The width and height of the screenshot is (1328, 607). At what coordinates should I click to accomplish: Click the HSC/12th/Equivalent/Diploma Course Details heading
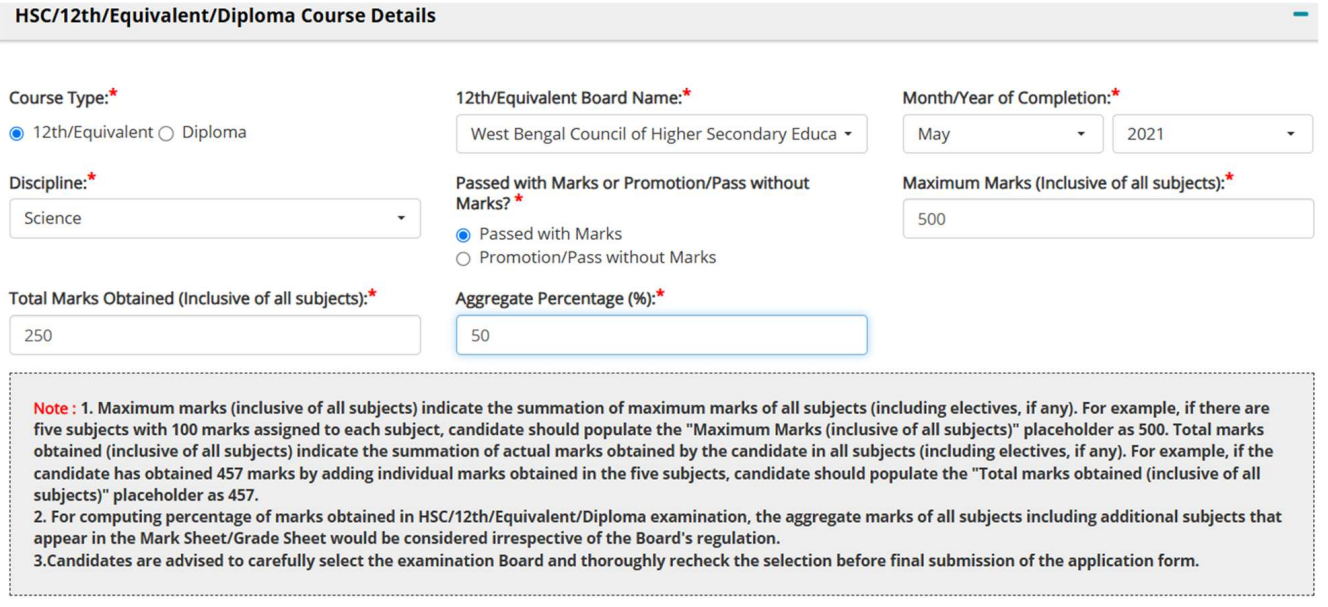(x=226, y=16)
